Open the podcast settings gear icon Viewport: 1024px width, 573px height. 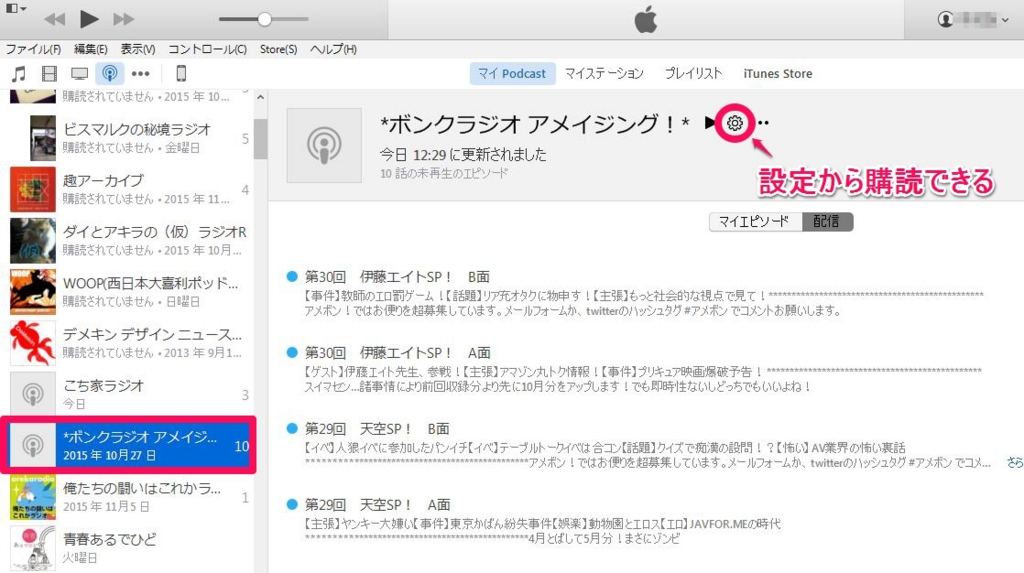click(x=735, y=123)
